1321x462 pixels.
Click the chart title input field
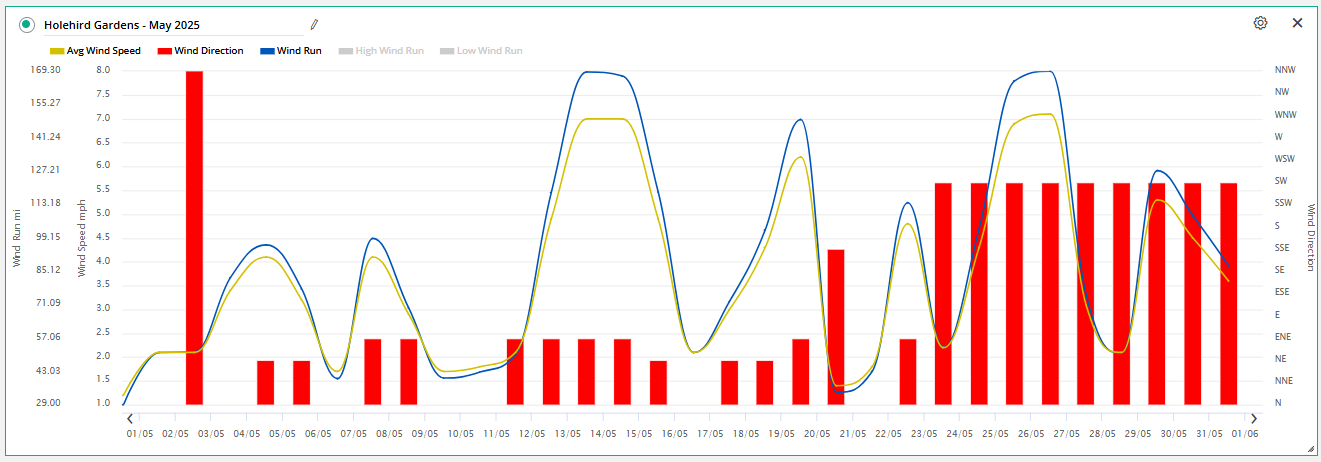tap(171, 25)
